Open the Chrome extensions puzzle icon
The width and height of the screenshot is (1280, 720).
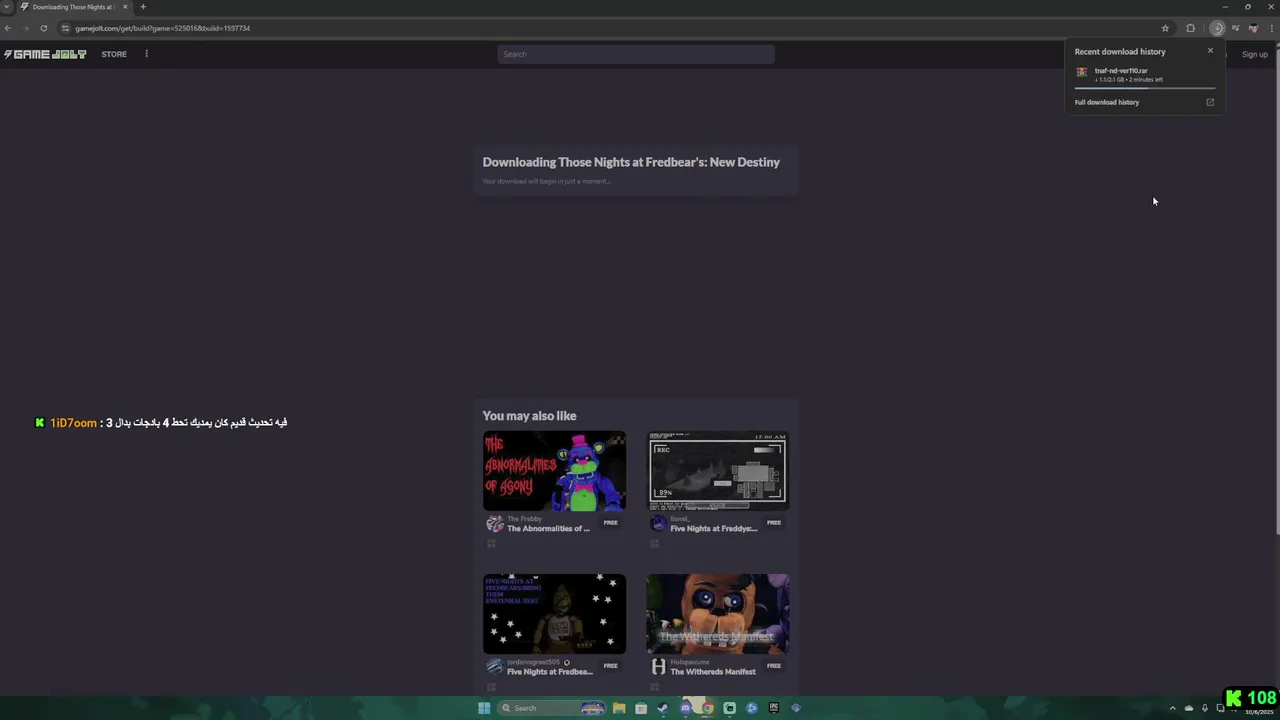pyautogui.click(x=1190, y=28)
